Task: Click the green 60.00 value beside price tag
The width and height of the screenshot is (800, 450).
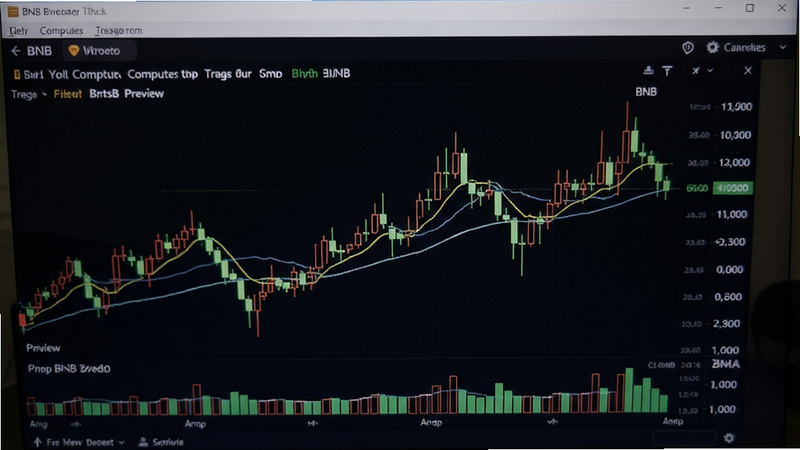Action: pos(697,188)
